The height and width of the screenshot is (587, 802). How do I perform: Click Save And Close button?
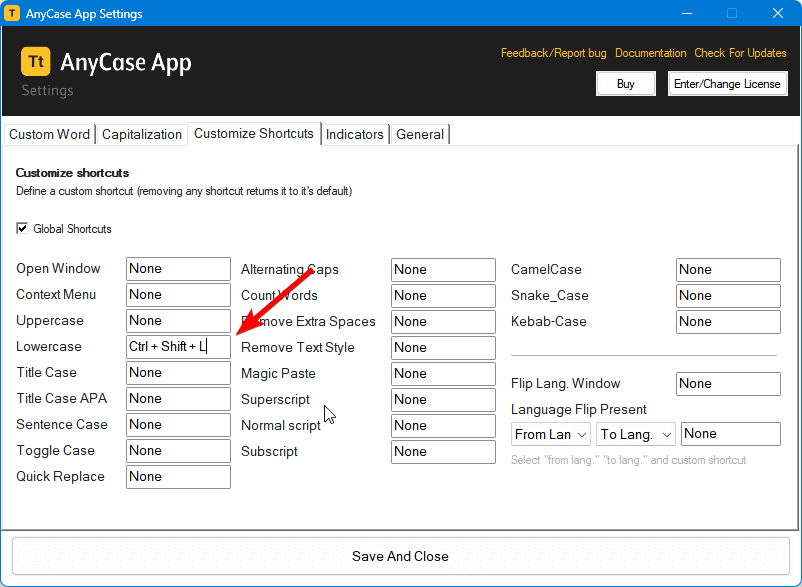tap(400, 556)
